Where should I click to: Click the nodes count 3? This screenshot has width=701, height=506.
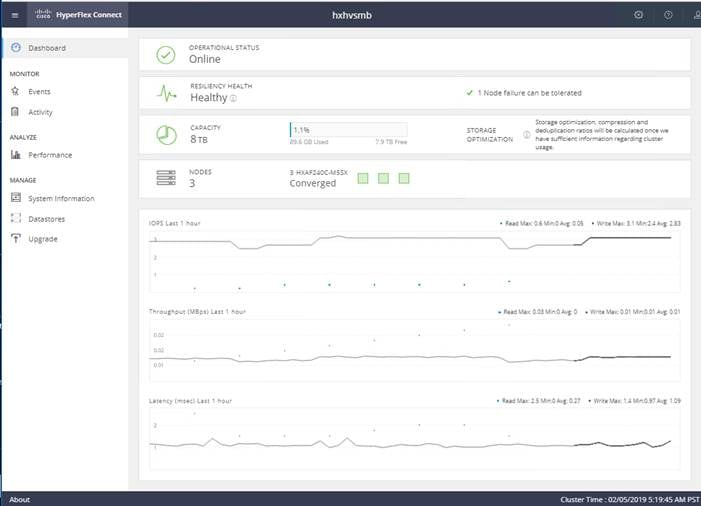[x=192, y=183]
